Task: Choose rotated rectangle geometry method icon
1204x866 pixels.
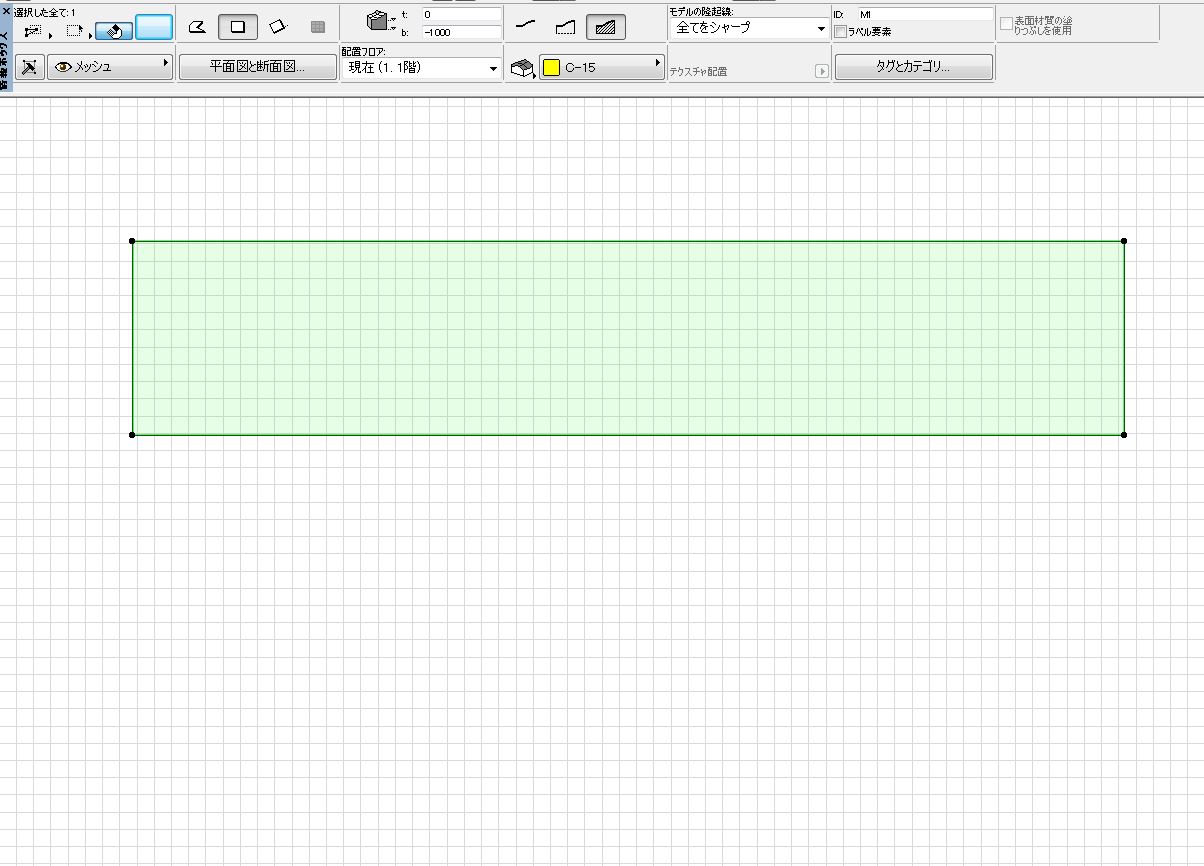Action: pyautogui.click(x=278, y=27)
